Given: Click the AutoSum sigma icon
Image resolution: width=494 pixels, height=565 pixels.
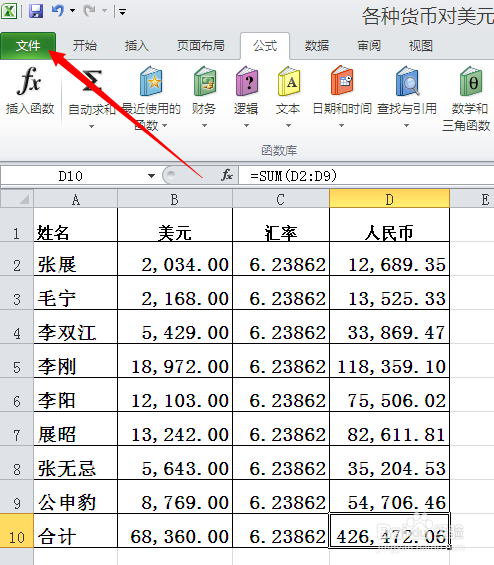Looking at the screenshot, I should pos(91,81).
